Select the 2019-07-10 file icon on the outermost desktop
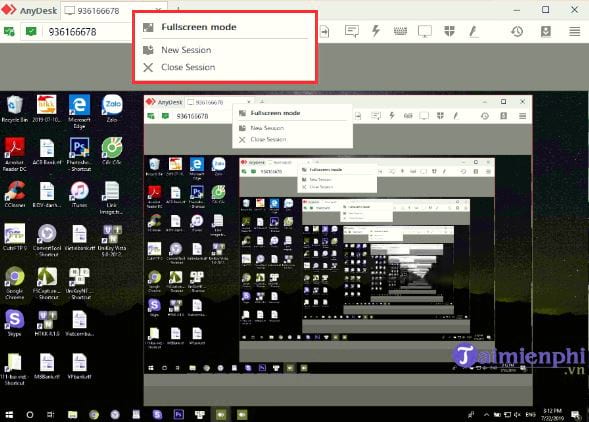589x422 pixels. point(47,109)
